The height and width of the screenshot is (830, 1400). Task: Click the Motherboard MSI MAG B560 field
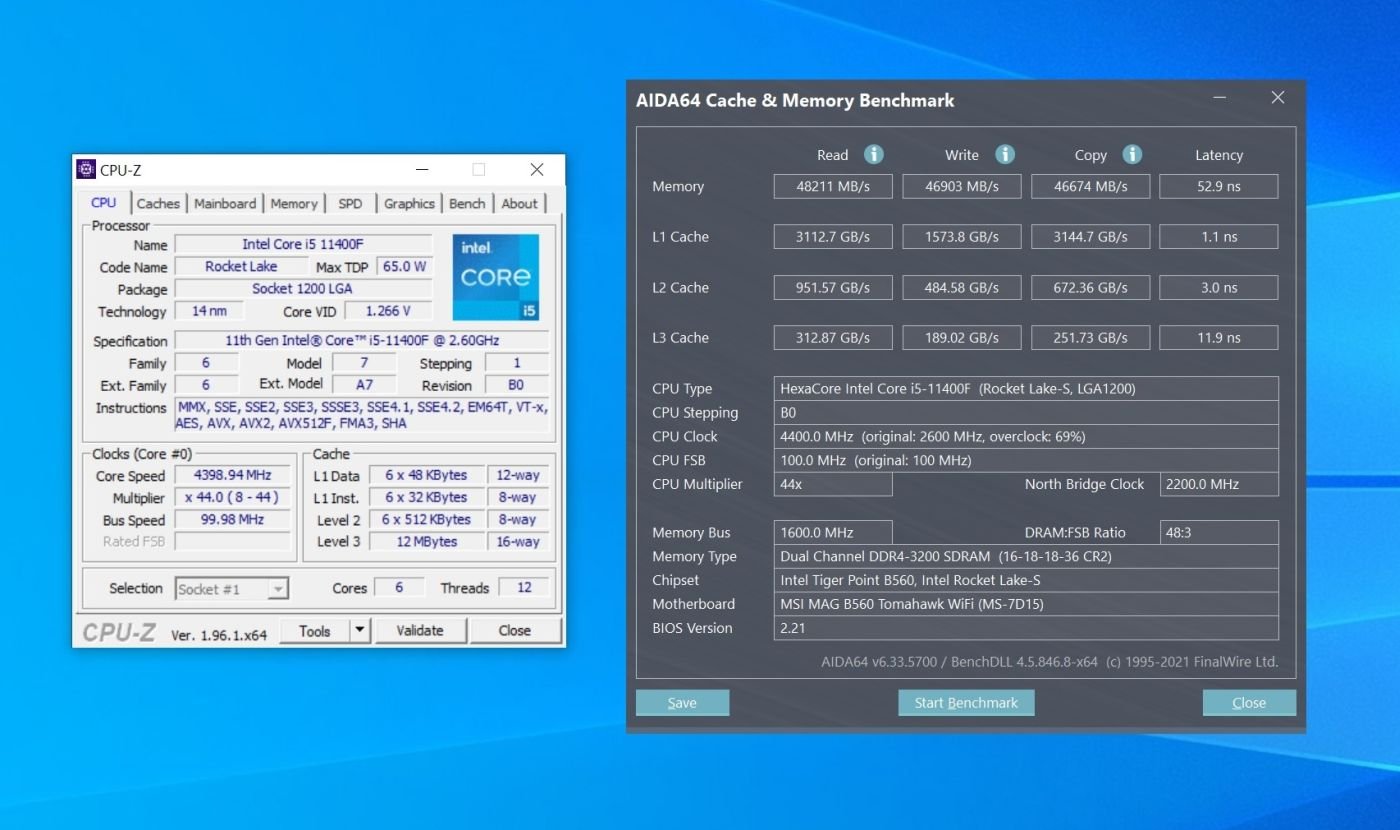(x=1026, y=604)
